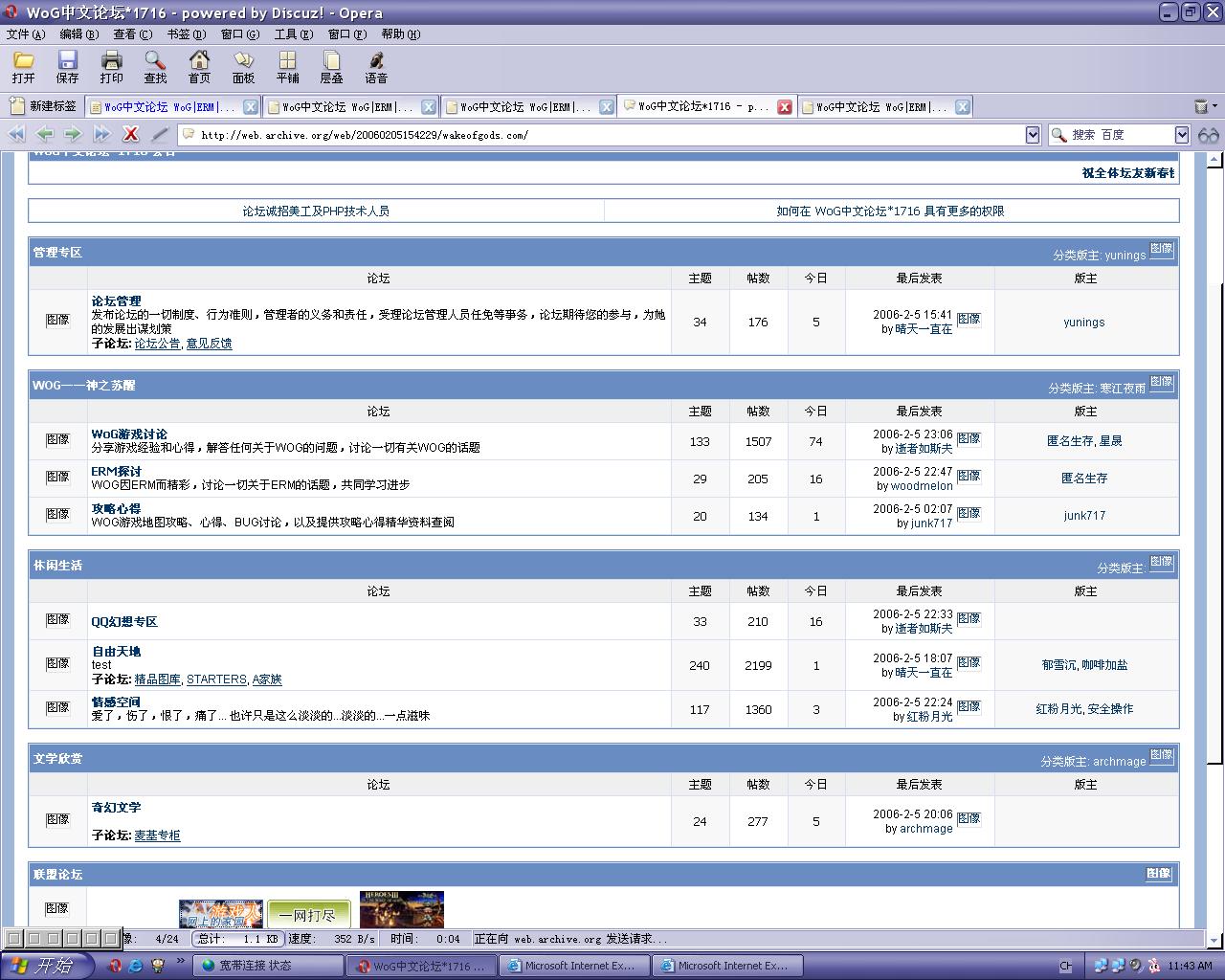Open the 书签 (Bookmarks) menu

[185, 34]
